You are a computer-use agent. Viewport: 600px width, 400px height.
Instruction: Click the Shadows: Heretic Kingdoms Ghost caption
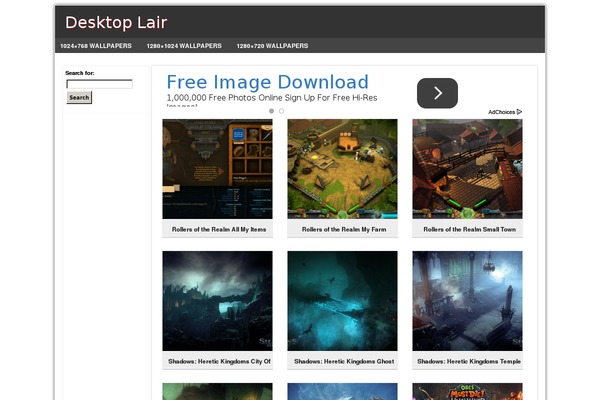344,361
